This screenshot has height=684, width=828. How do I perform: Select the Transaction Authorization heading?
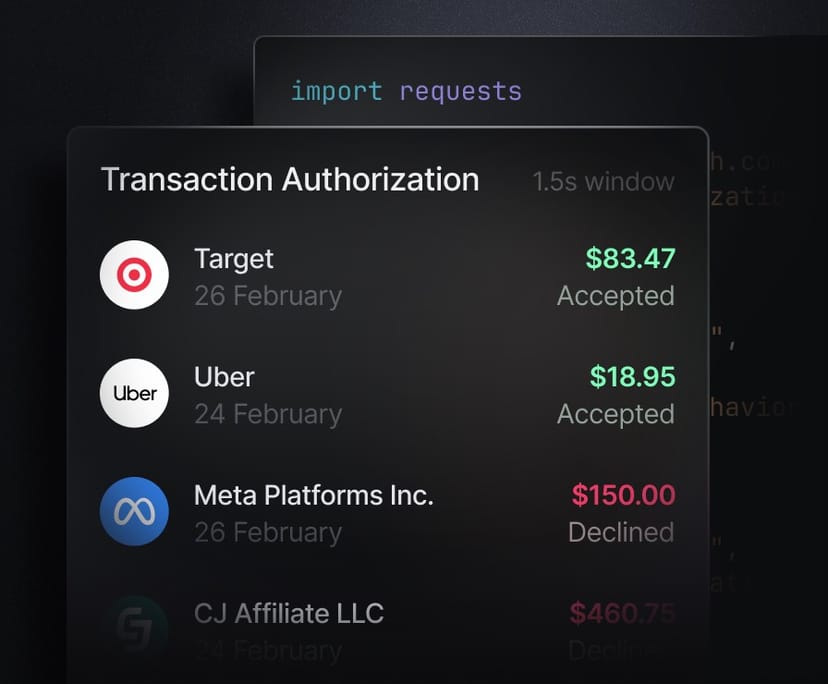pyautogui.click(x=290, y=180)
